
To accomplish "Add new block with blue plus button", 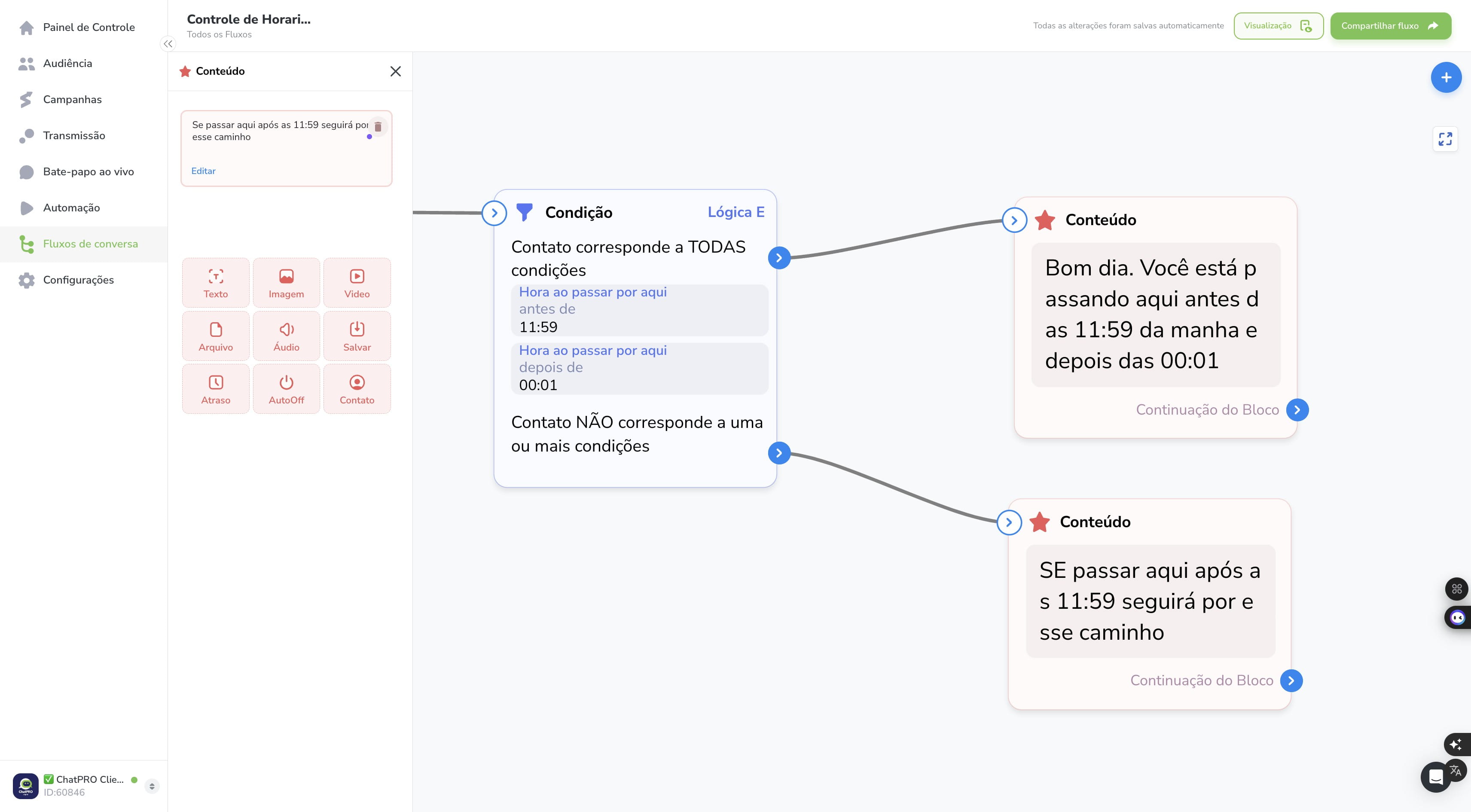I will point(1446,78).
